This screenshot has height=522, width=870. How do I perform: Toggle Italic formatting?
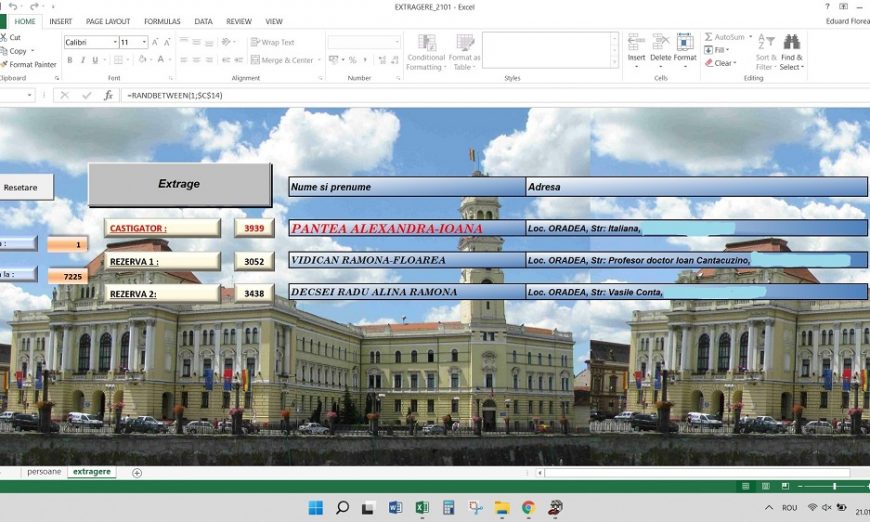(84, 60)
